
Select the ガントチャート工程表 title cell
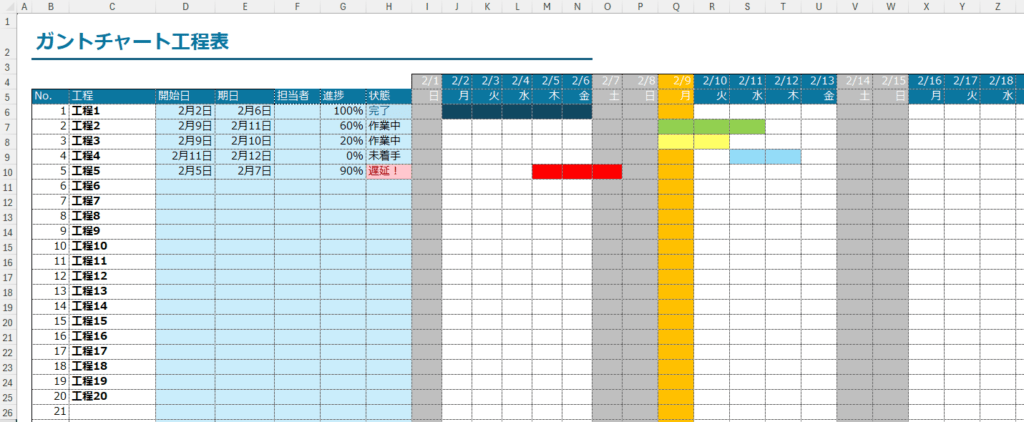tap(130, 42)
